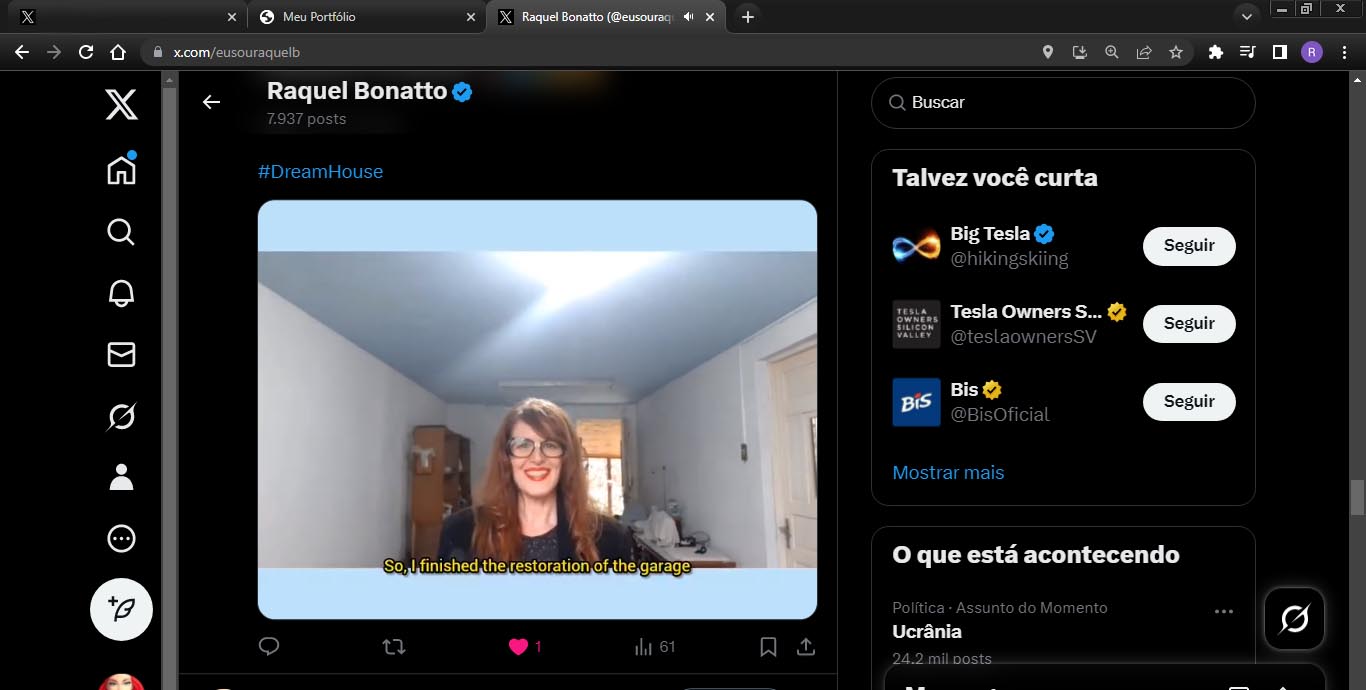Unlike the post with heart icon
1366x690 pixels.
(x=518, y=647)
